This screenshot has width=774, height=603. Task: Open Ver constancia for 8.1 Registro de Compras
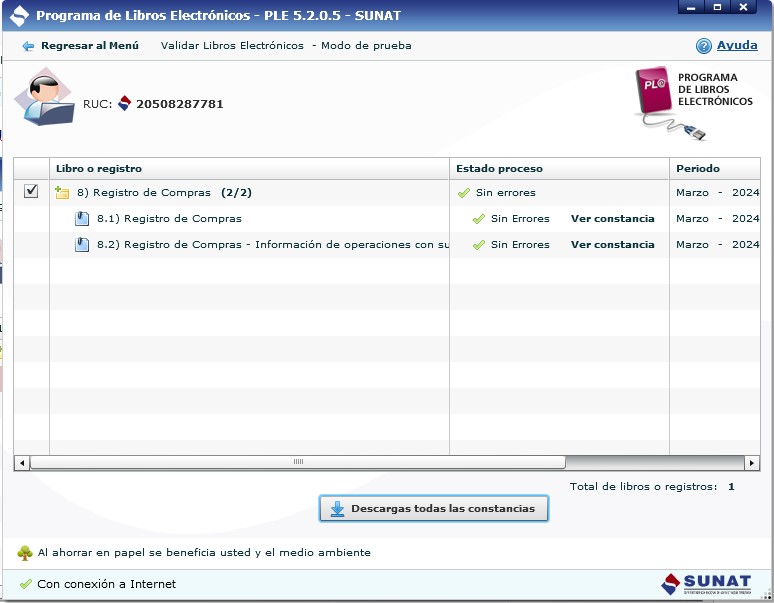tap(612, 218)
